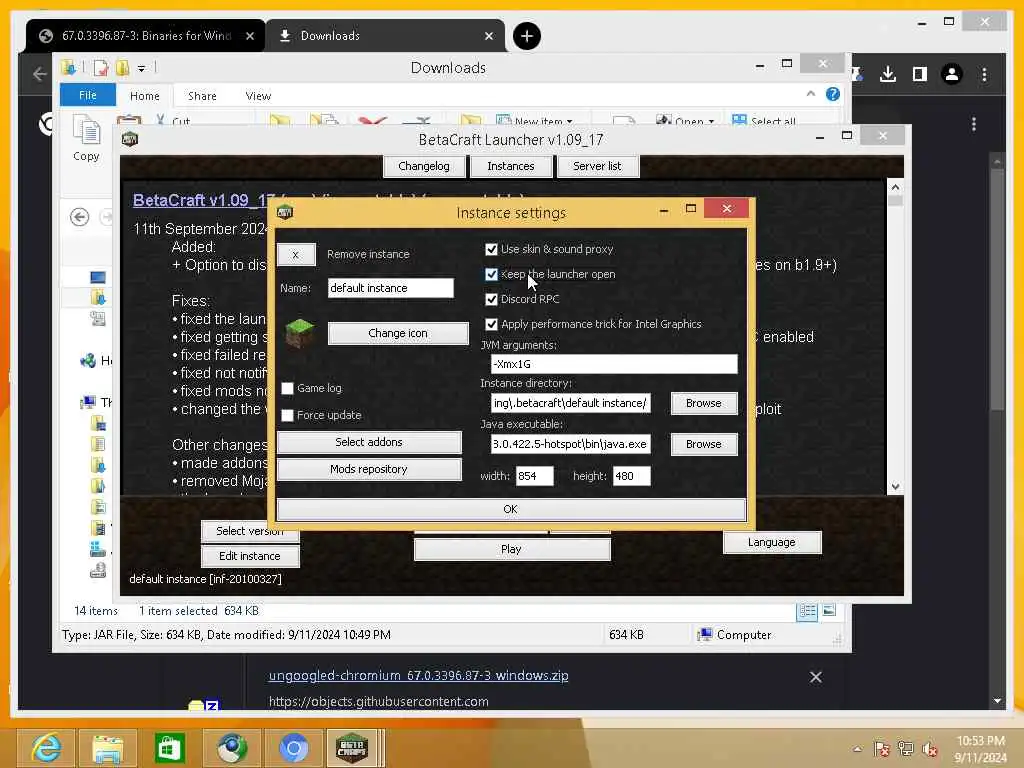Browse for the Java executable
This screenshot has height=768, width=1024.
click(704, 444)
